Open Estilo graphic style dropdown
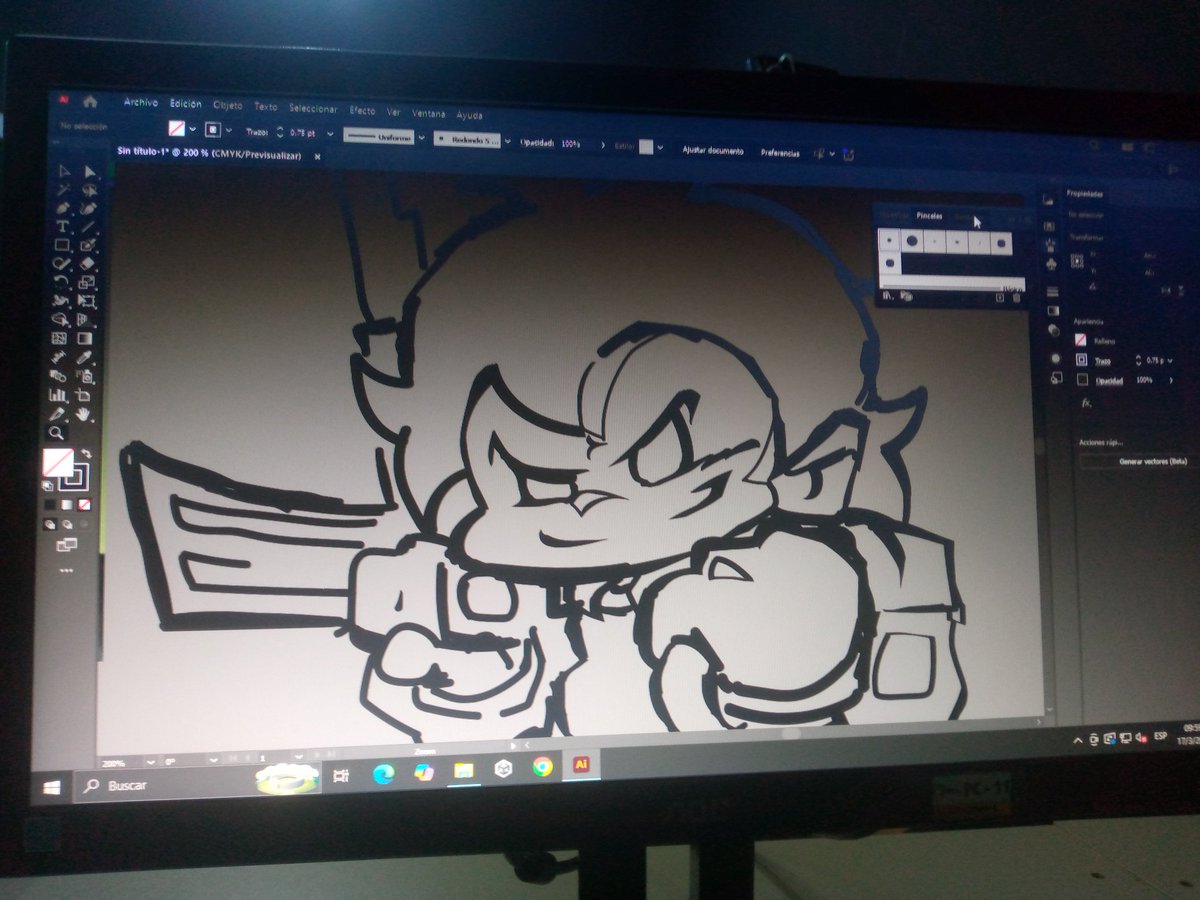 tap(662, 148)
